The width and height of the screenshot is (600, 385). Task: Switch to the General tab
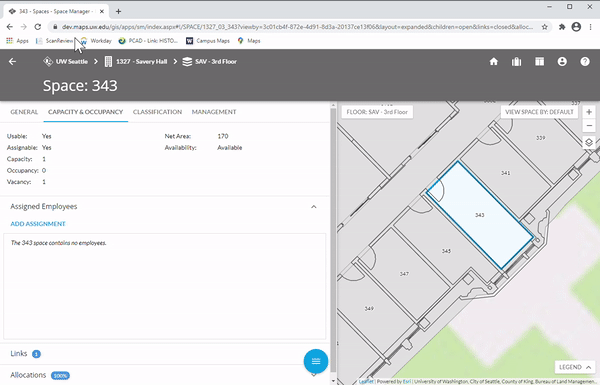(x=24, y=112)
